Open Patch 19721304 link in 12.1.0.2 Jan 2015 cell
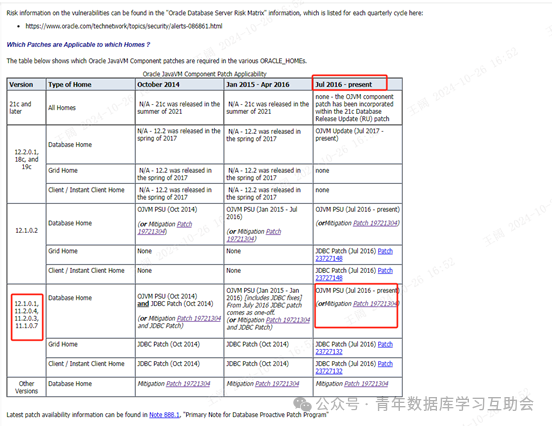 tap(254, 235)
